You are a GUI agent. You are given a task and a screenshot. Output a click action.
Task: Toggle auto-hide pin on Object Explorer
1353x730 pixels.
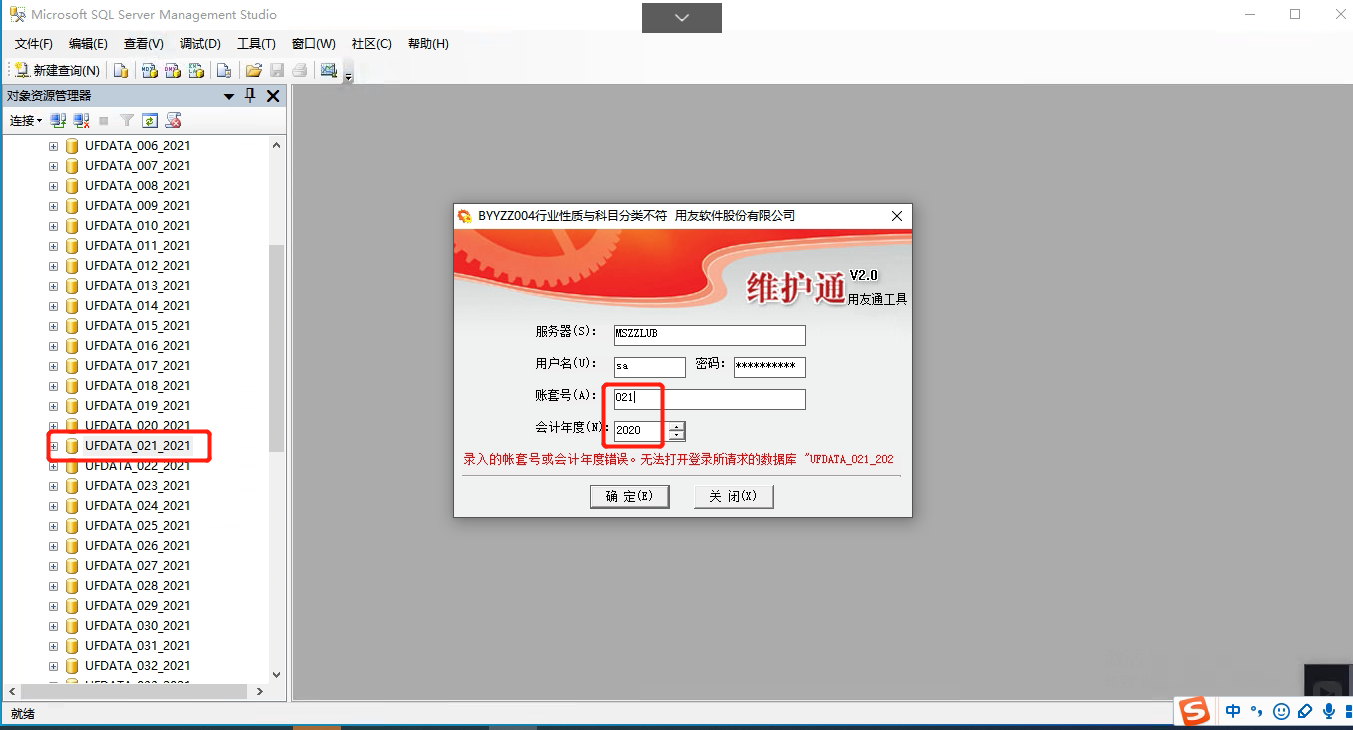(250, 96)
